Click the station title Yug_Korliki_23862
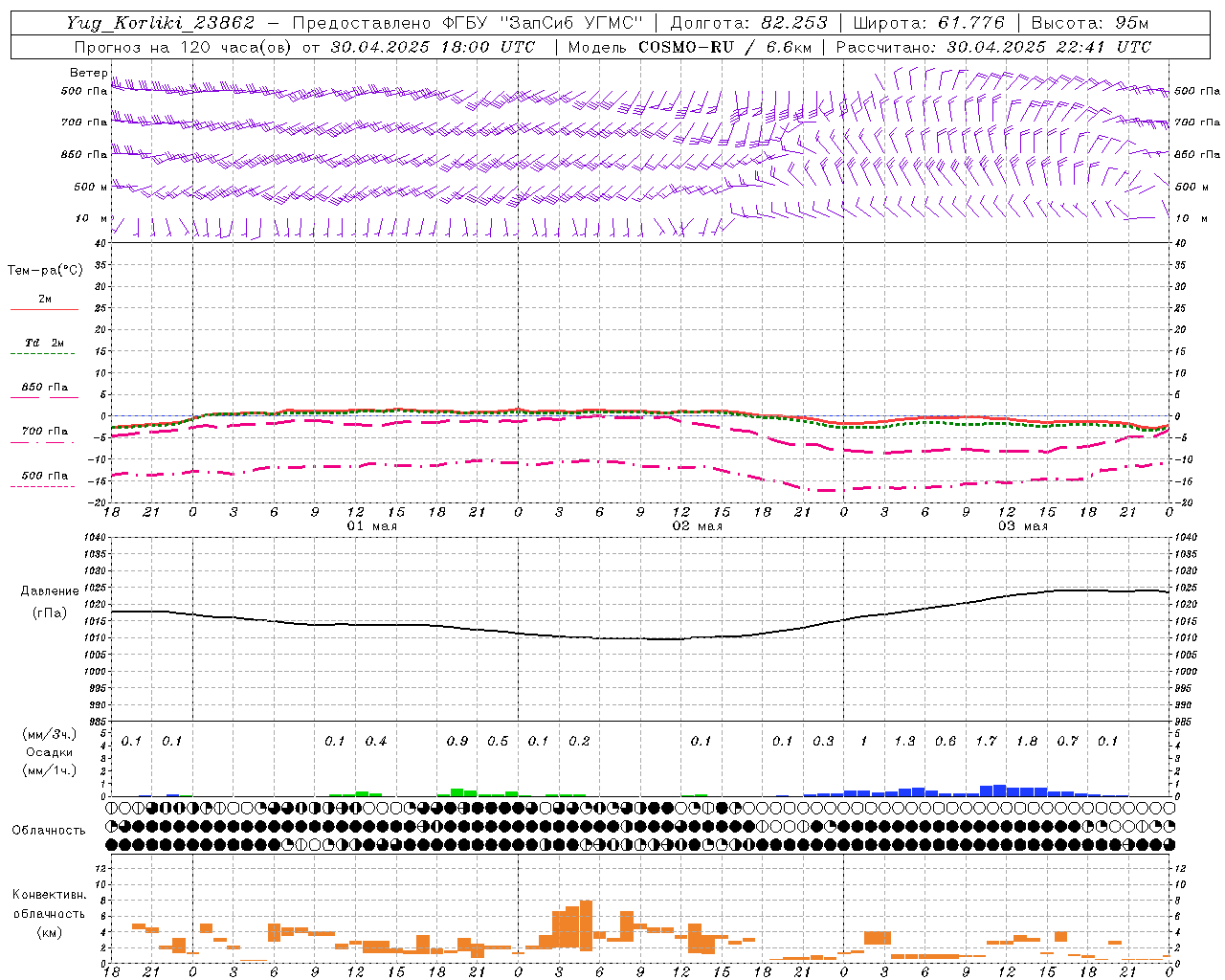The height and width of the screenshot is (980, 1225). (160, 23)
